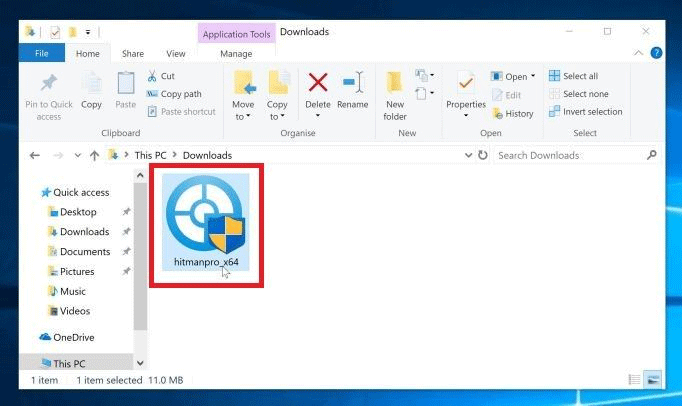Switch to the Manage ribbon tab
The height and width of the screenshot is (406, 682).
[236, 54]
